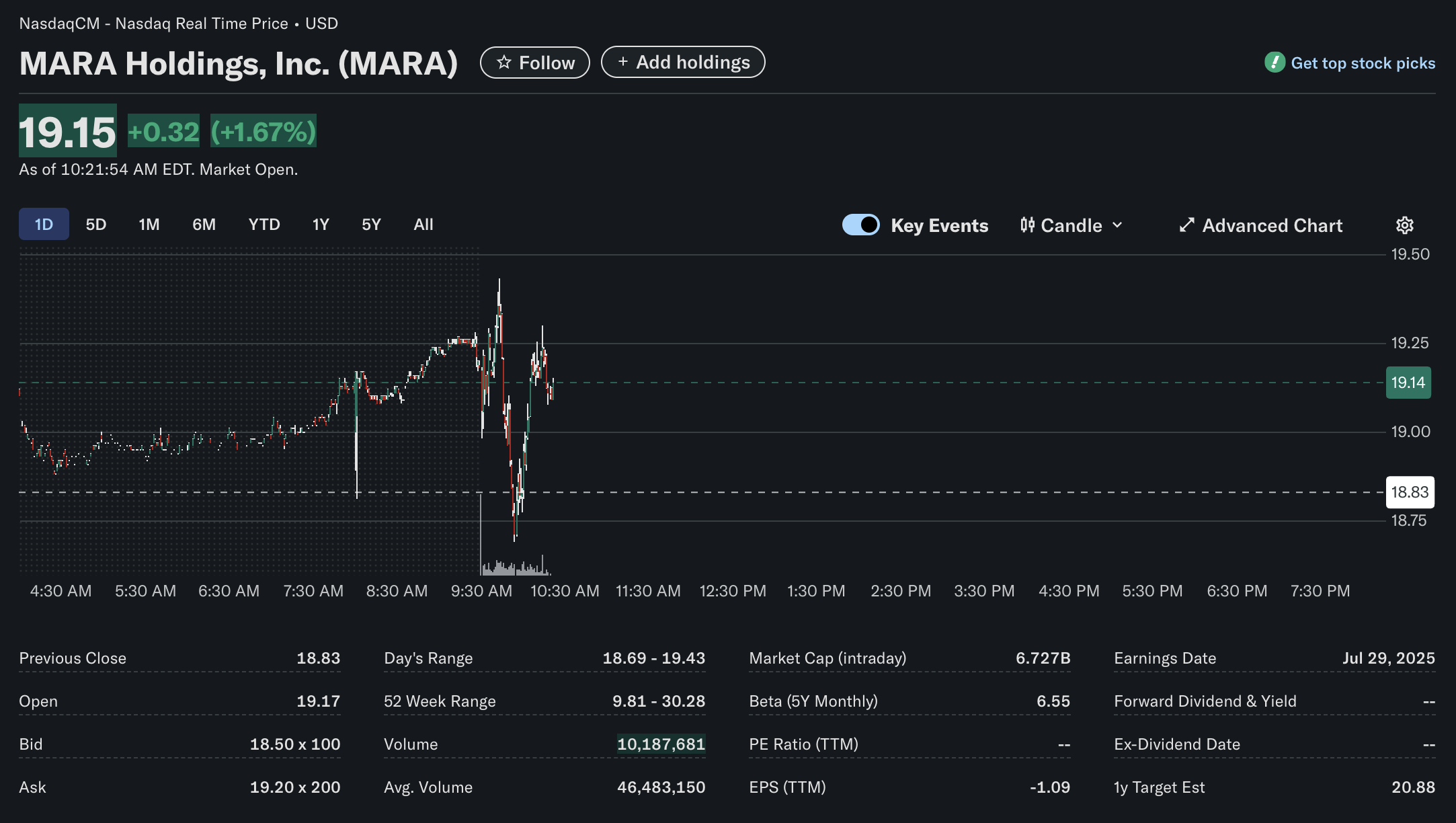This screenshot has height=823, width=1456.
Task: Toggle the Key Events switch
Action: pyautogui.click(x=860, y=225)
